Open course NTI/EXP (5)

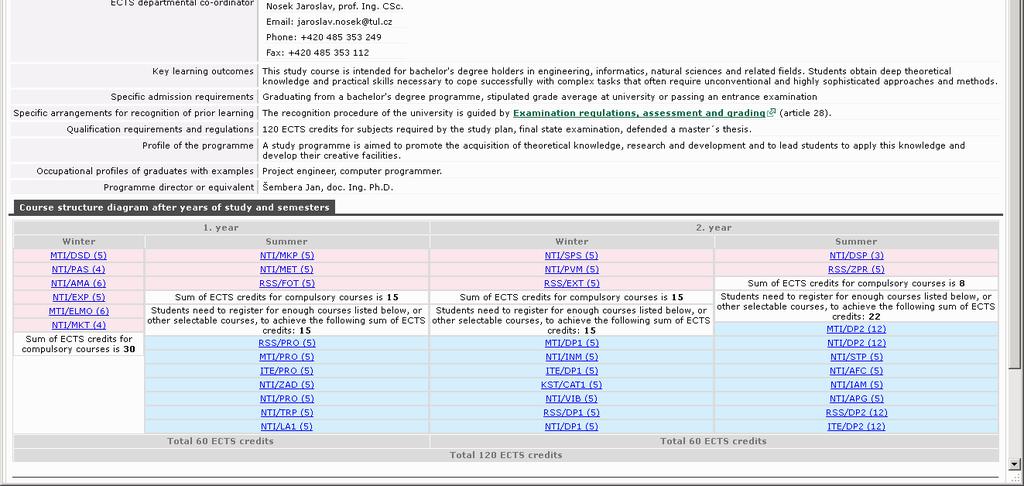click(x=78, y=297)
